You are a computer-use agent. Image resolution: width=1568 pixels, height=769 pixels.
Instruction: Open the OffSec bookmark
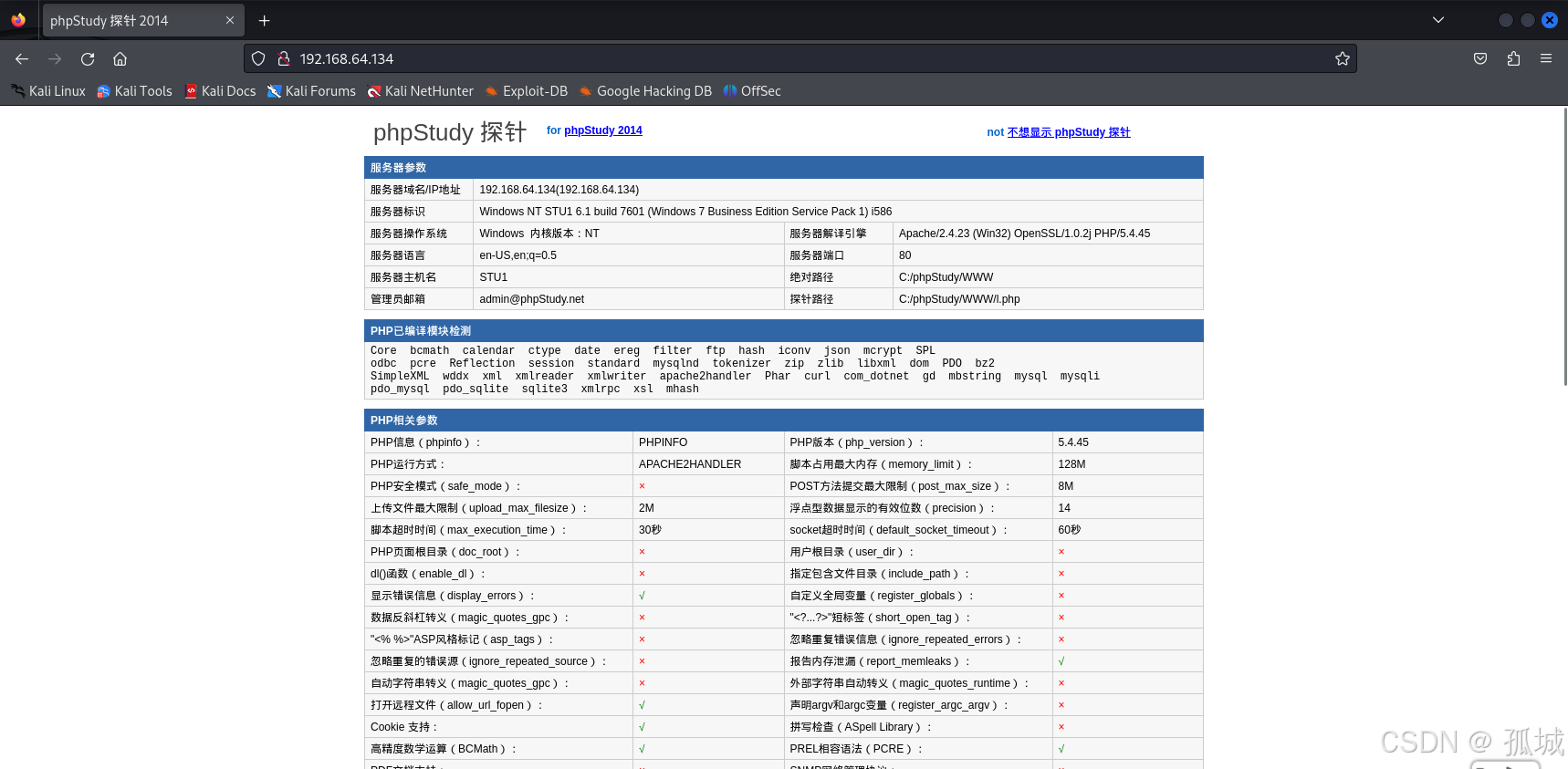pyautogui.click(x=751, y=91)
